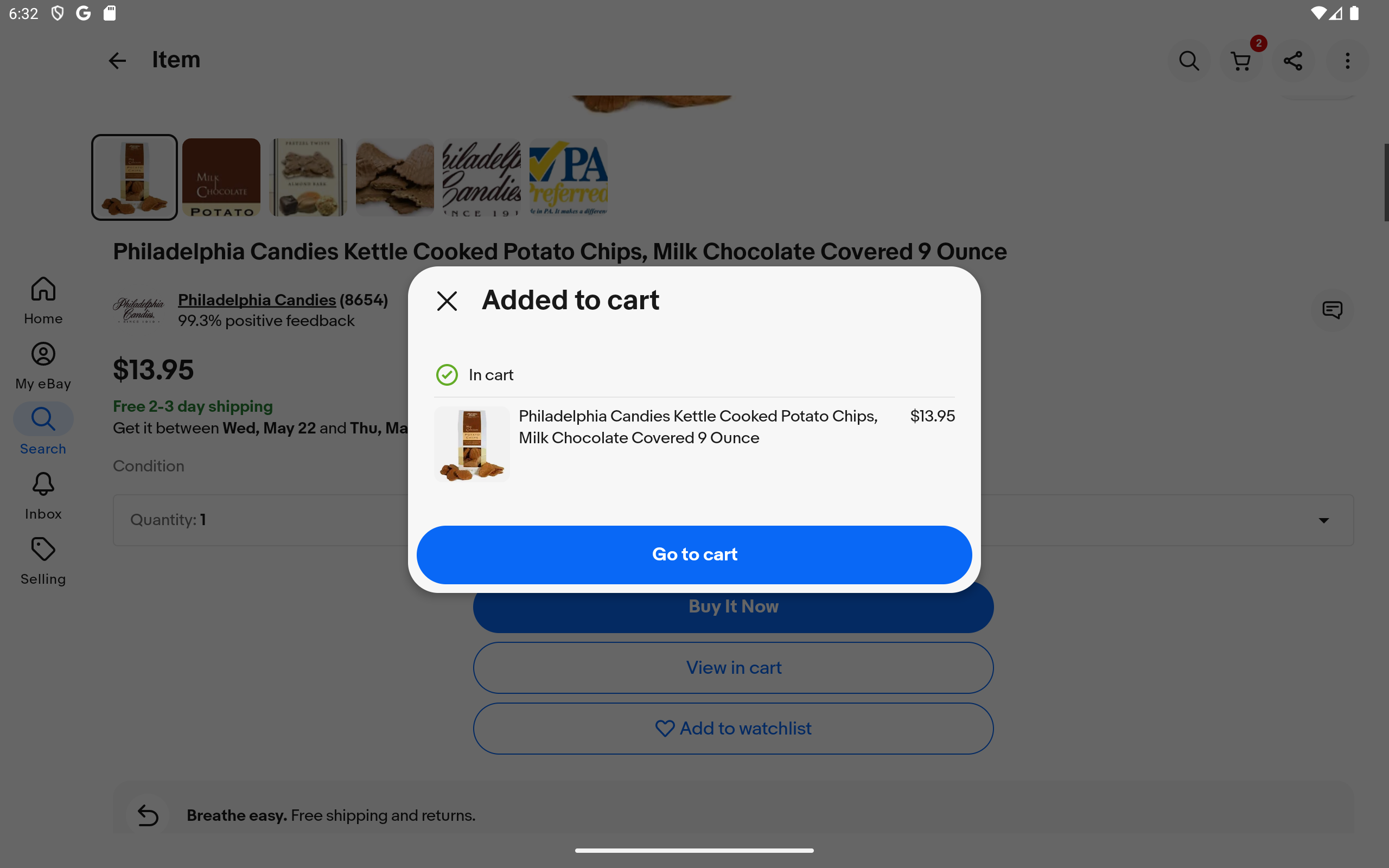Tap the Add to watchlist heart button
The width and height of the screenshot is (1389, 868).
click(733, 729)
